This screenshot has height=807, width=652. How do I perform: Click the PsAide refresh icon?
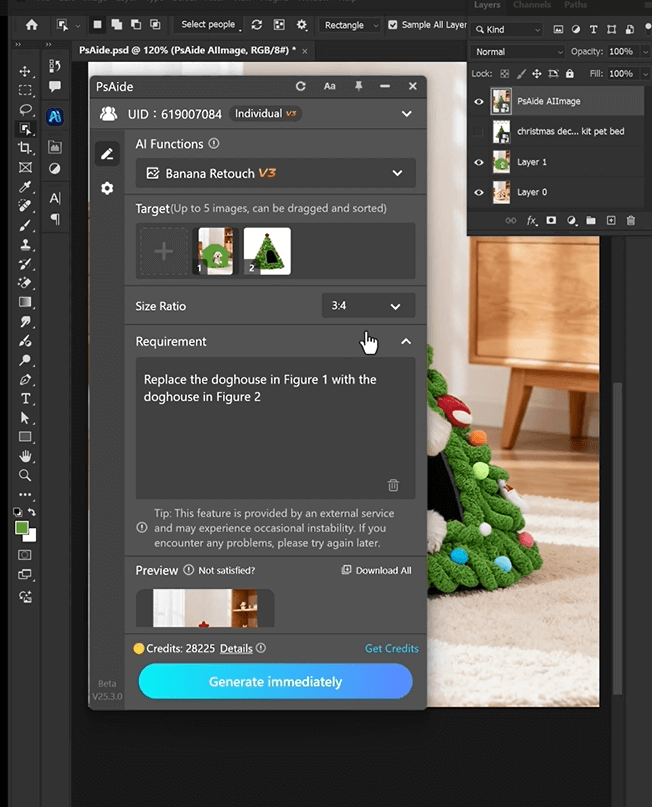(x=300, y=87)
